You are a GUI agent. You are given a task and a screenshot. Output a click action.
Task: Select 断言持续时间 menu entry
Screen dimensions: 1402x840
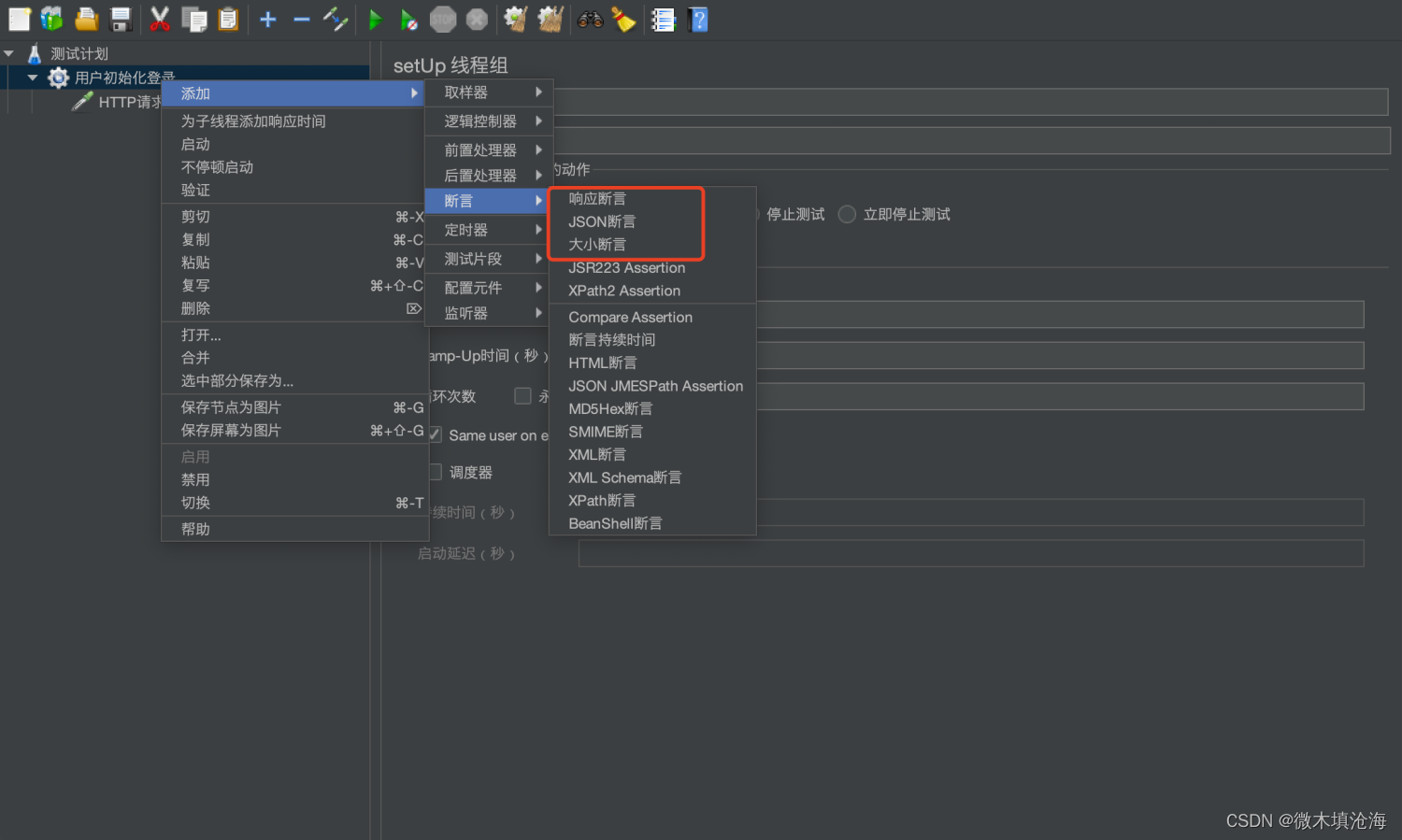(652, 340)
